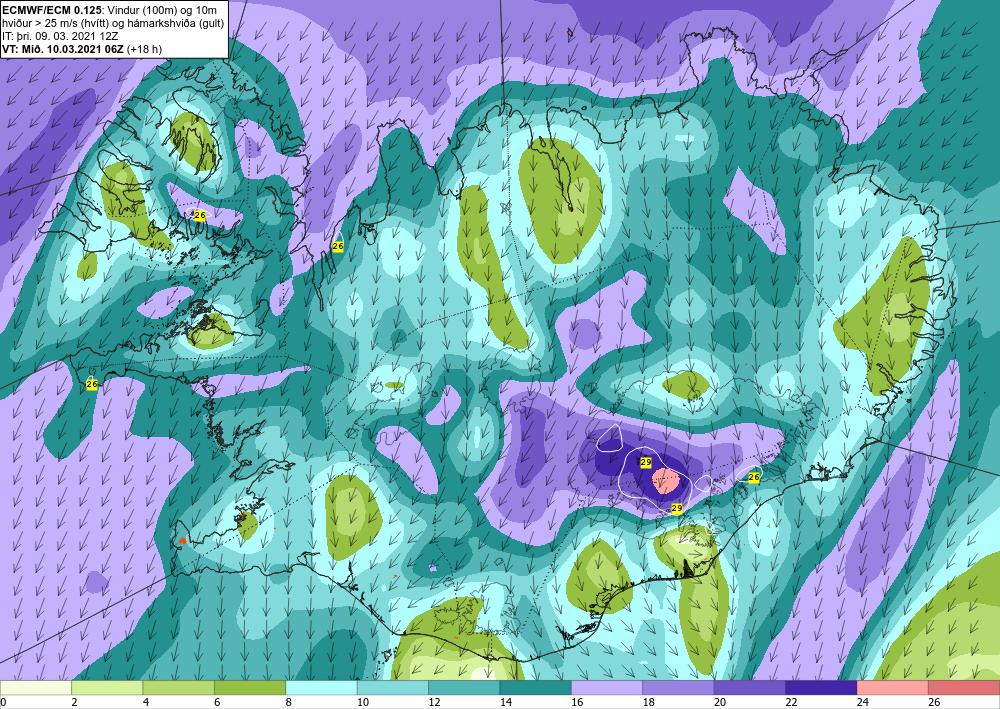This screenshot has height=709, width=1000.
Task: Click the red legend swatch above 26 m/s
Action: [964, 688]
